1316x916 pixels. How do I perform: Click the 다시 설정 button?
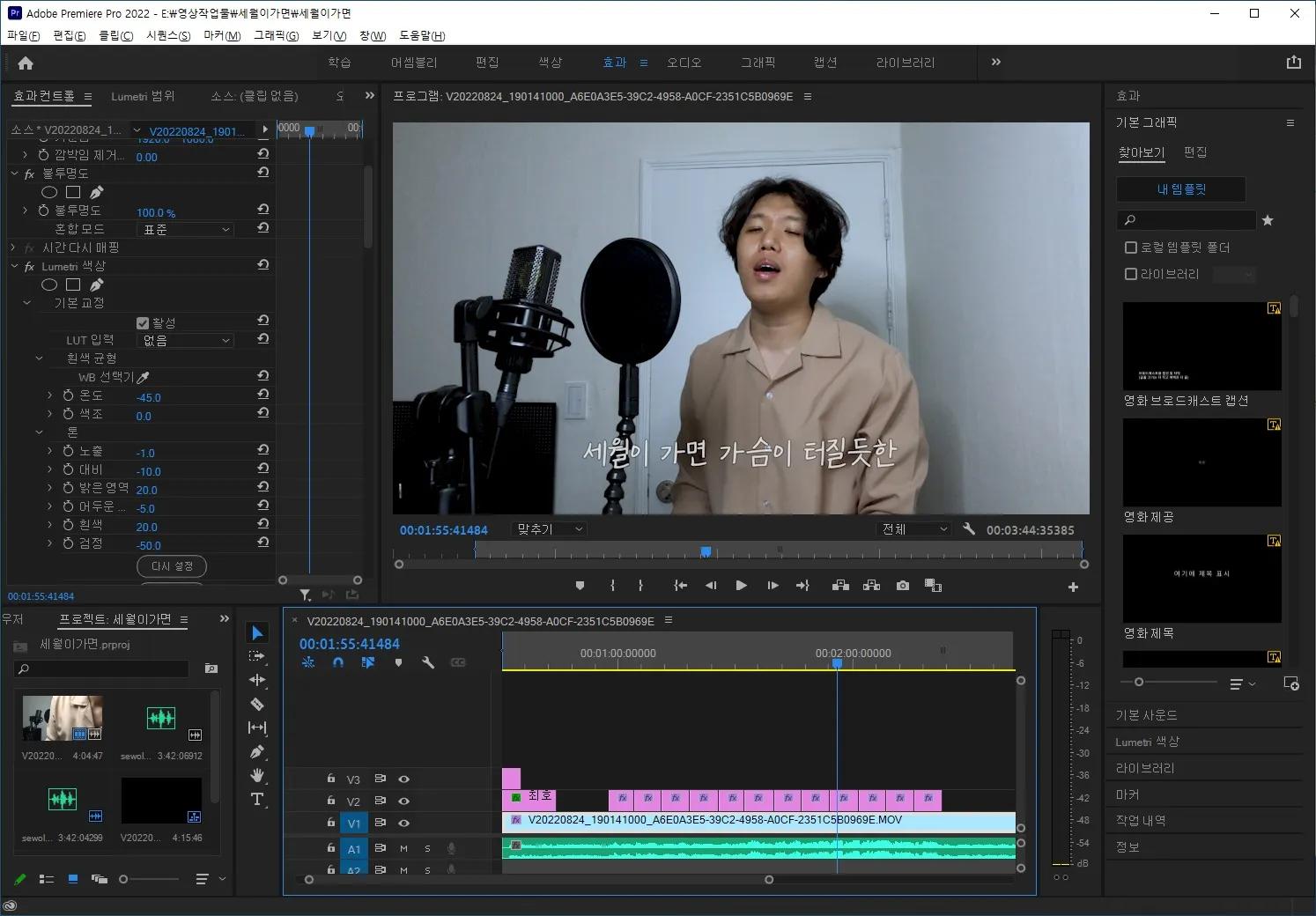point(172,565)
